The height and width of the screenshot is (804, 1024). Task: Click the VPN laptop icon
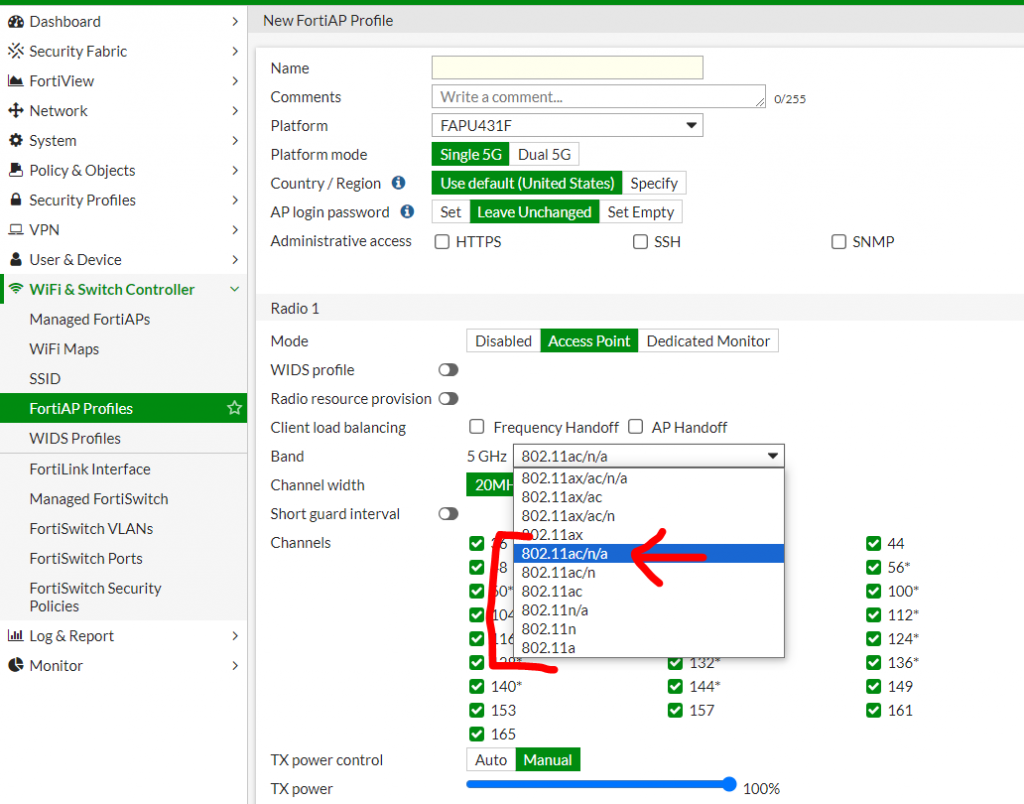16,229
